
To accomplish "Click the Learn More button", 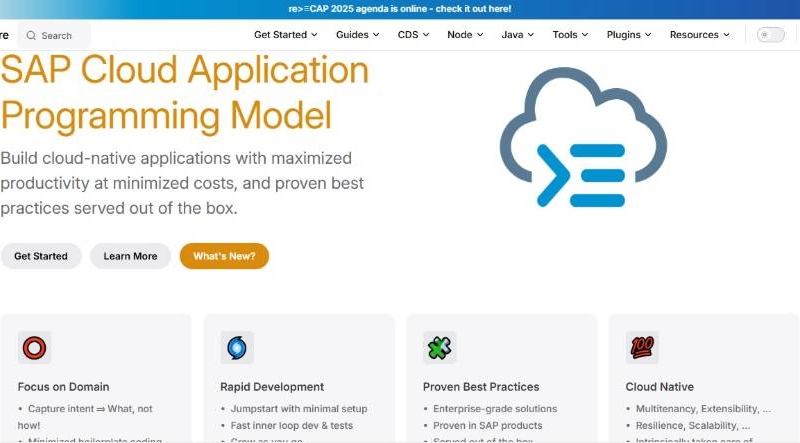I will [130, 256].
